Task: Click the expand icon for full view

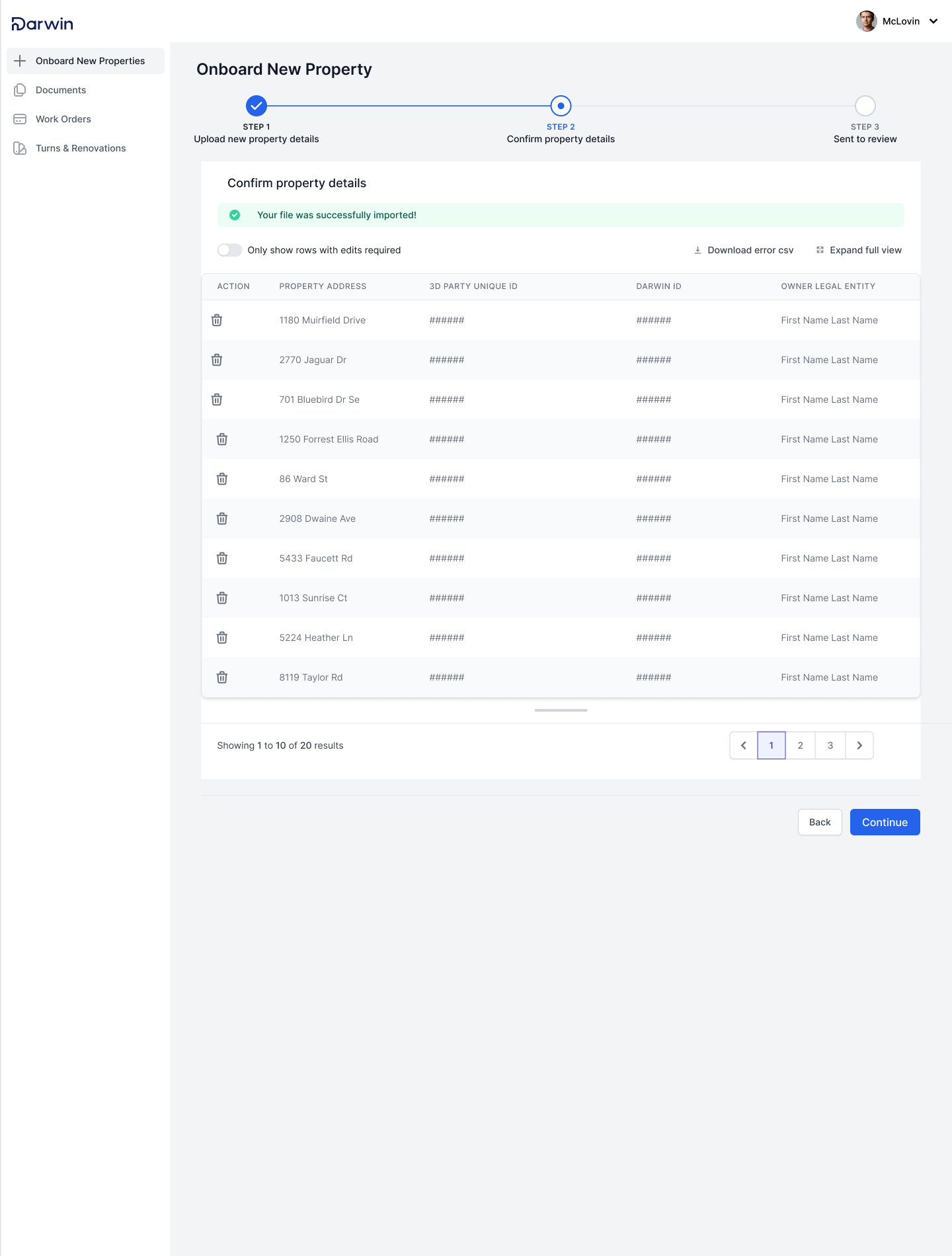Action: click(820, 250)
